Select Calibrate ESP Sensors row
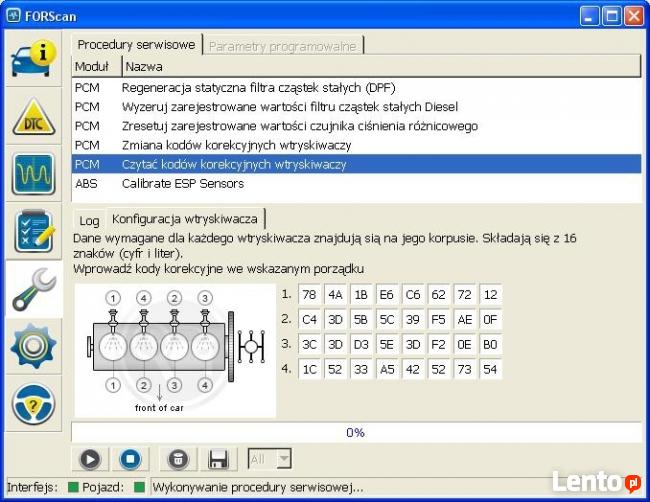The width and height of the screenshot is (650, 502). click(x=357, y=183)
